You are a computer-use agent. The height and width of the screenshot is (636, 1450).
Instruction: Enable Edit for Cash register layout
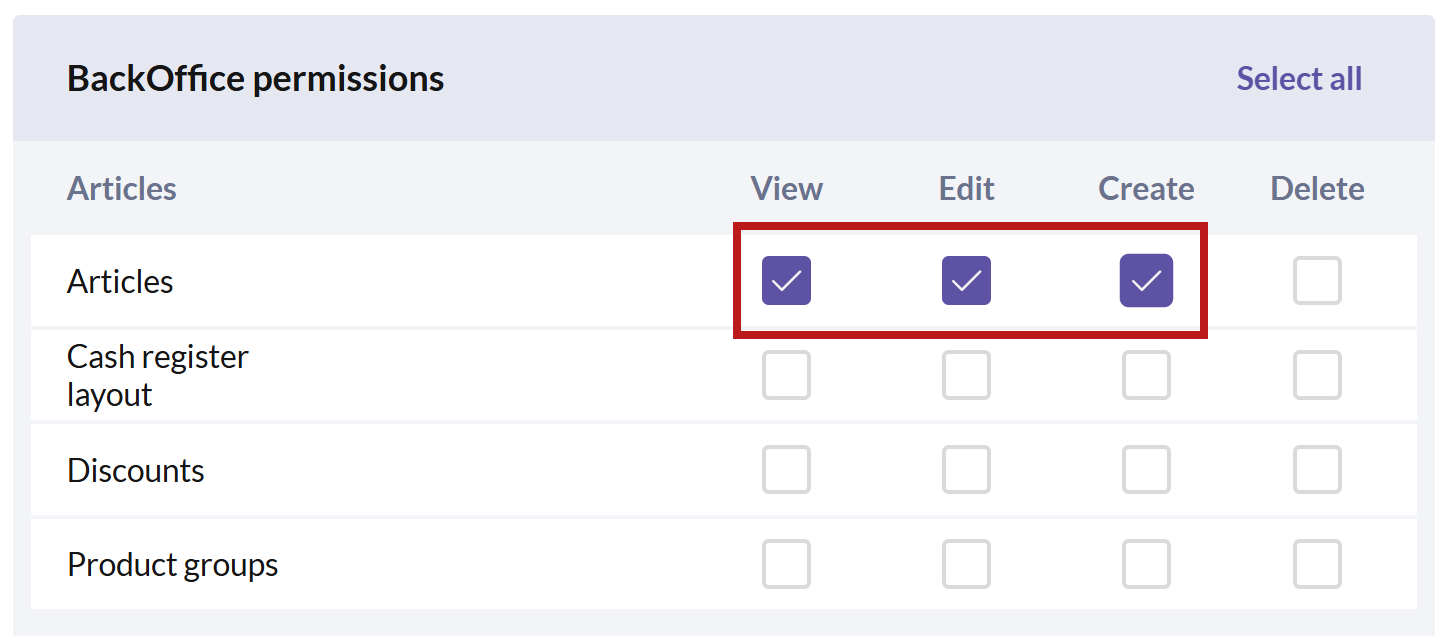coord(966,375)
